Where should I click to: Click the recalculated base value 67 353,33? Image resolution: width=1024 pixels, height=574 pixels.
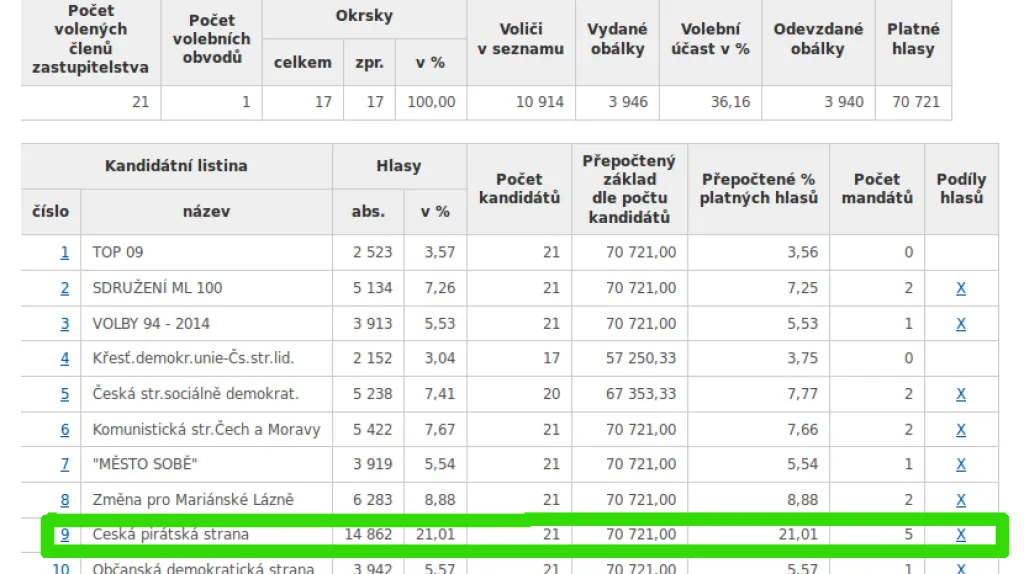(641, 394)
